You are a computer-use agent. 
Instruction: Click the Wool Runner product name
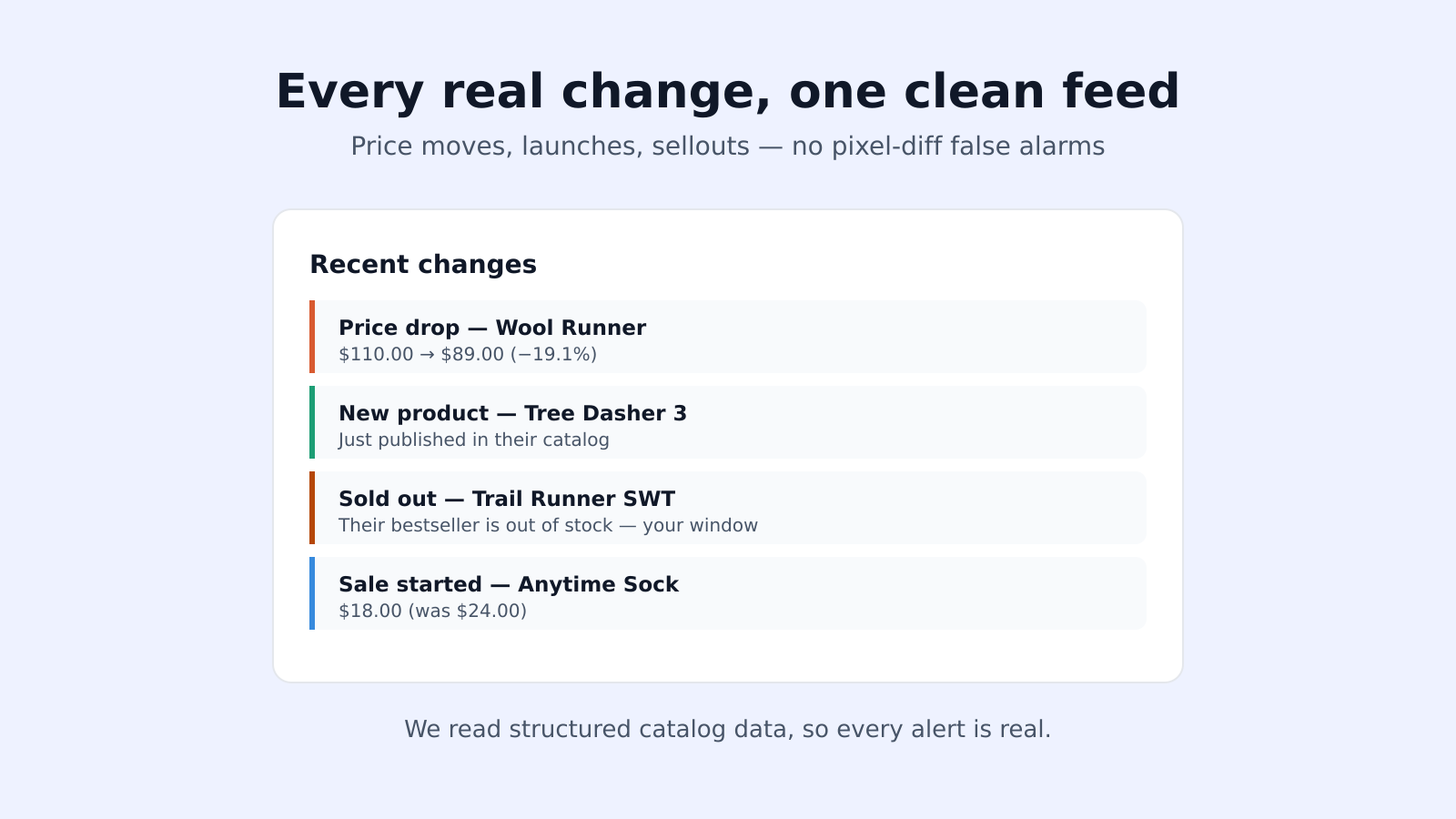point(571,328)
